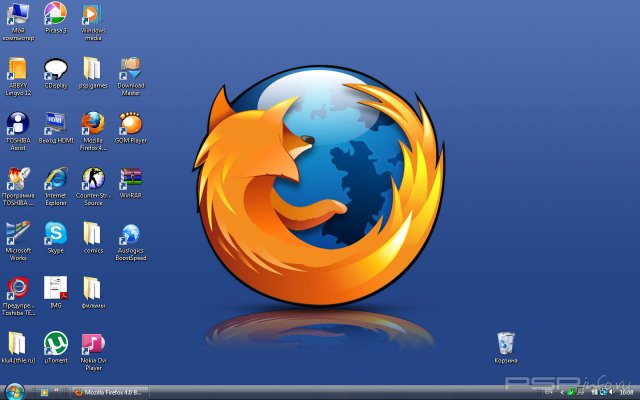The width and height of the screenshot is (640, 400).
Task: Open the Picasa 3 desktop shortcut
Action: click(56, 14)
